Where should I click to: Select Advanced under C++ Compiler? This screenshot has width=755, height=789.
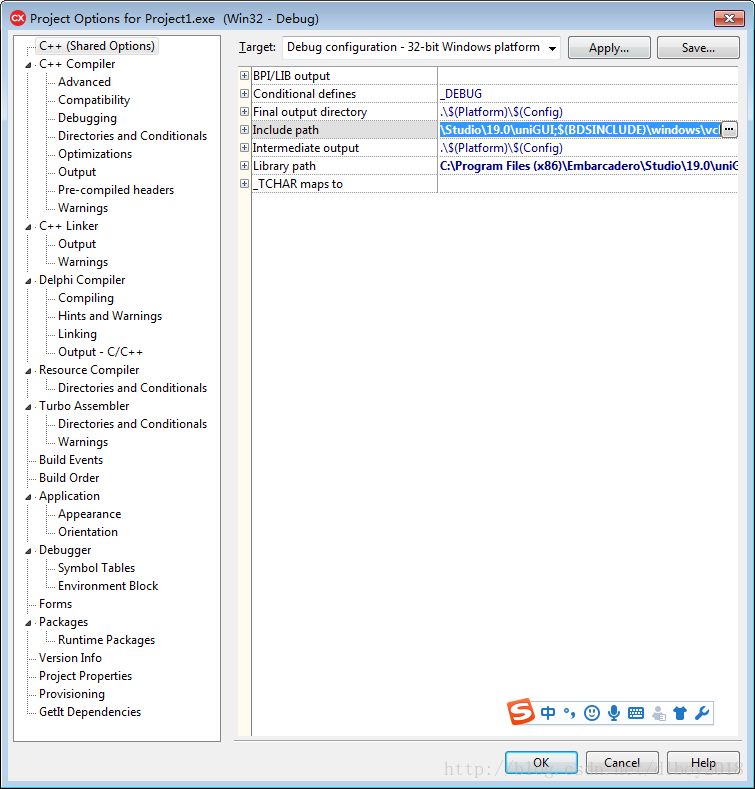point(84,82)
